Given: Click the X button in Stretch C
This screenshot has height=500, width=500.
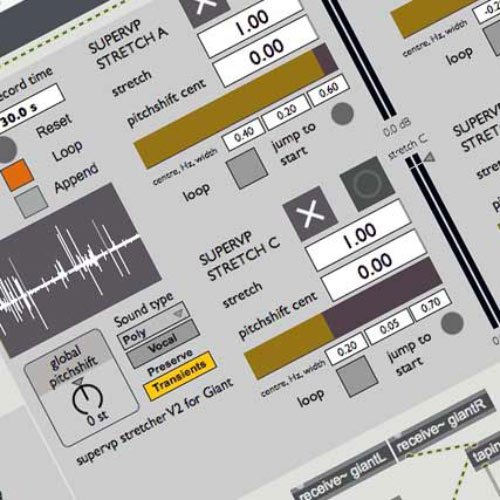Looking at the screenshot, I should pyautogui.click(x=310, y=213).
